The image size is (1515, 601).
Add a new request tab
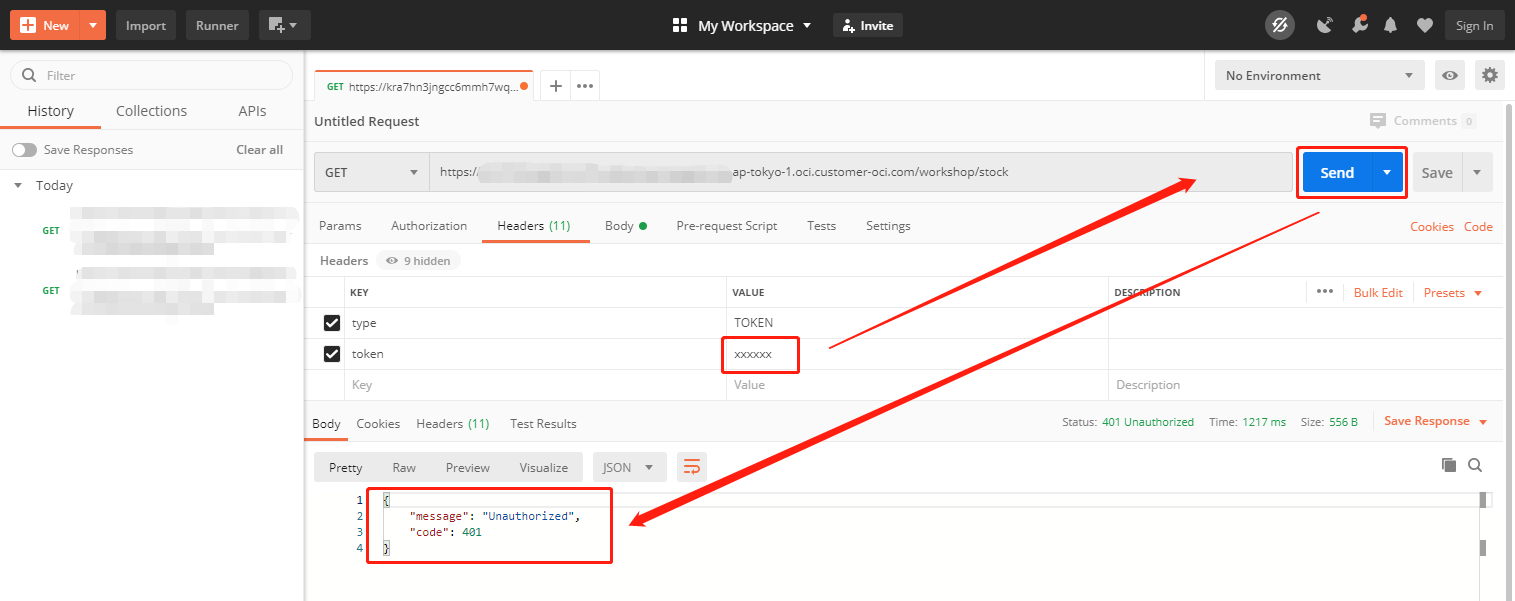click(x=556, y=86)
